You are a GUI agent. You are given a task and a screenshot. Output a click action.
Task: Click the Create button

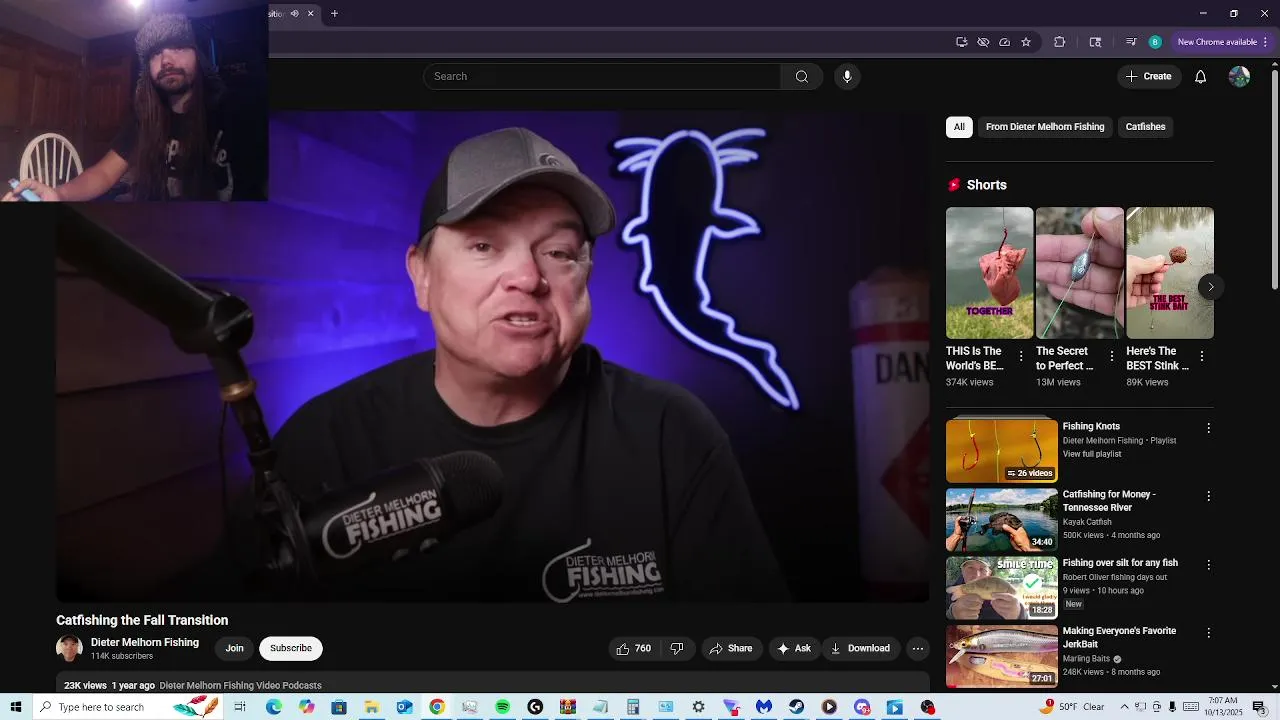(x=1148, y=77)
